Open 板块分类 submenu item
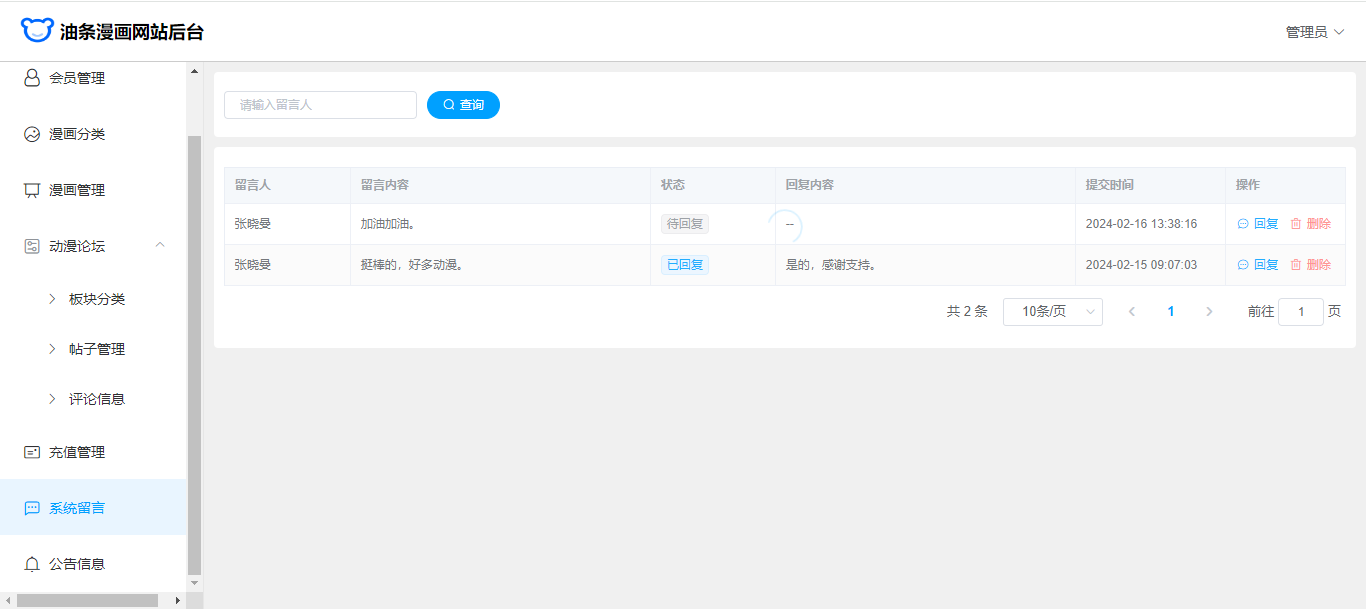 pos(97,299)
